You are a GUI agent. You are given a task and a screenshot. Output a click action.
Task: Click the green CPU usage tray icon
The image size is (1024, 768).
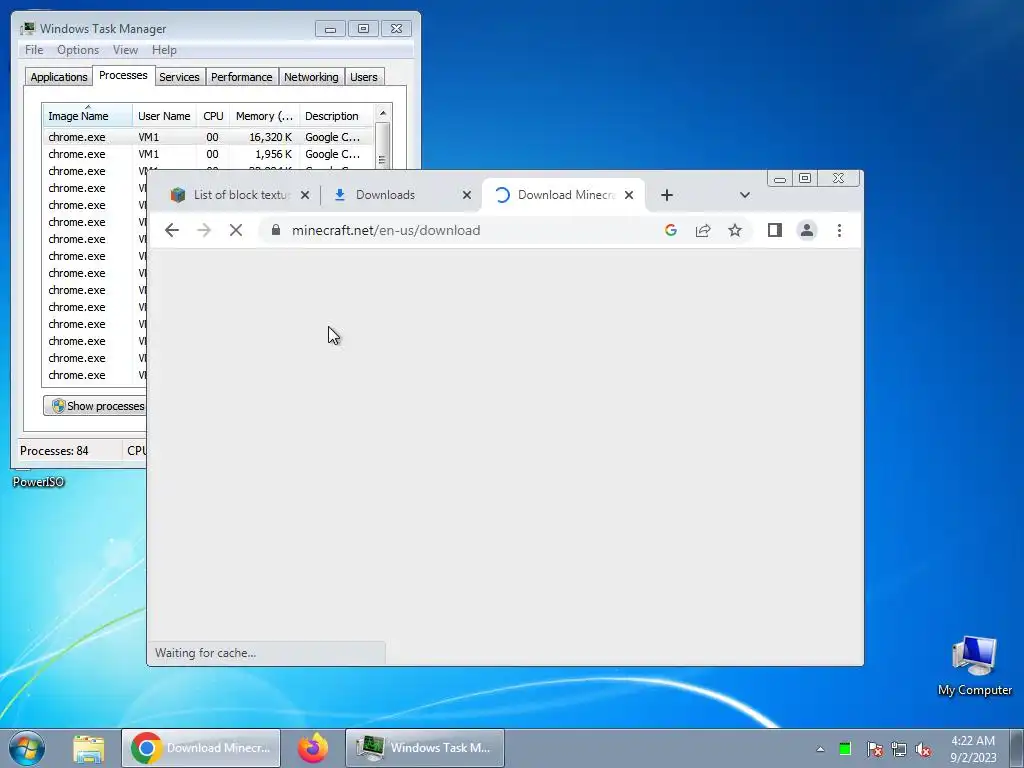tap(845, 749)
